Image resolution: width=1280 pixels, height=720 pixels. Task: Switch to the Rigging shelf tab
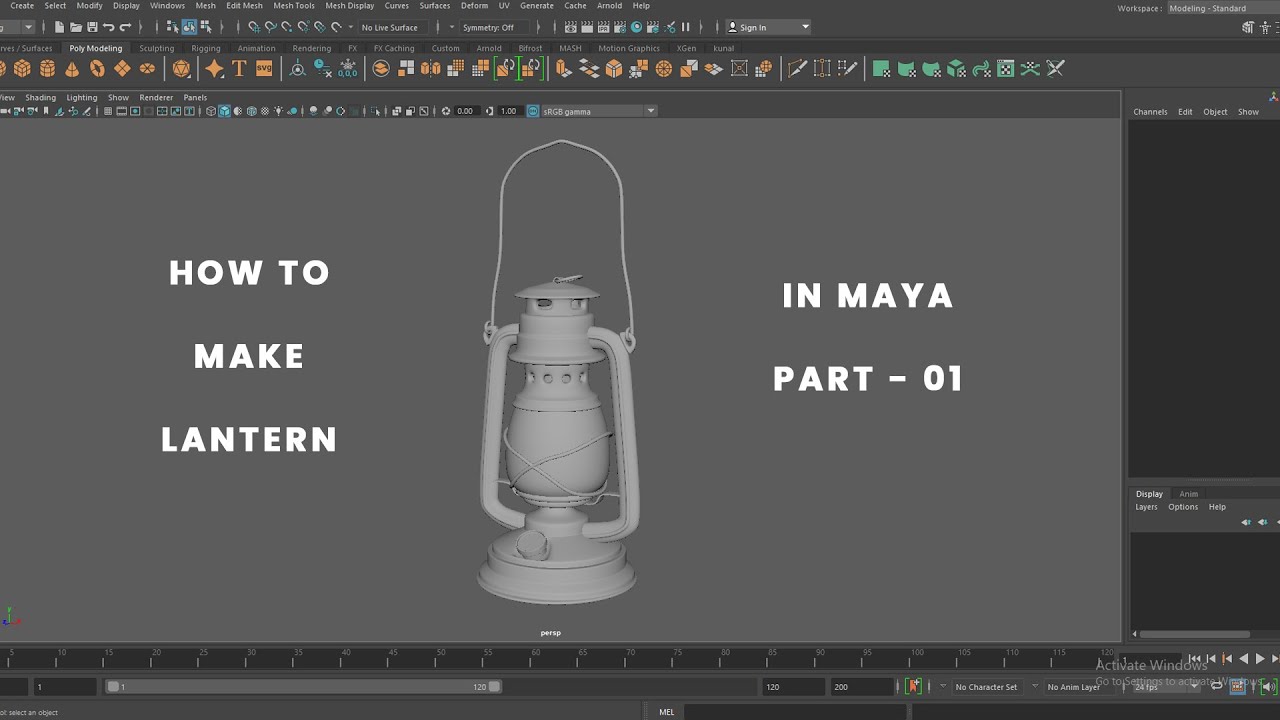tap(206, 48)
